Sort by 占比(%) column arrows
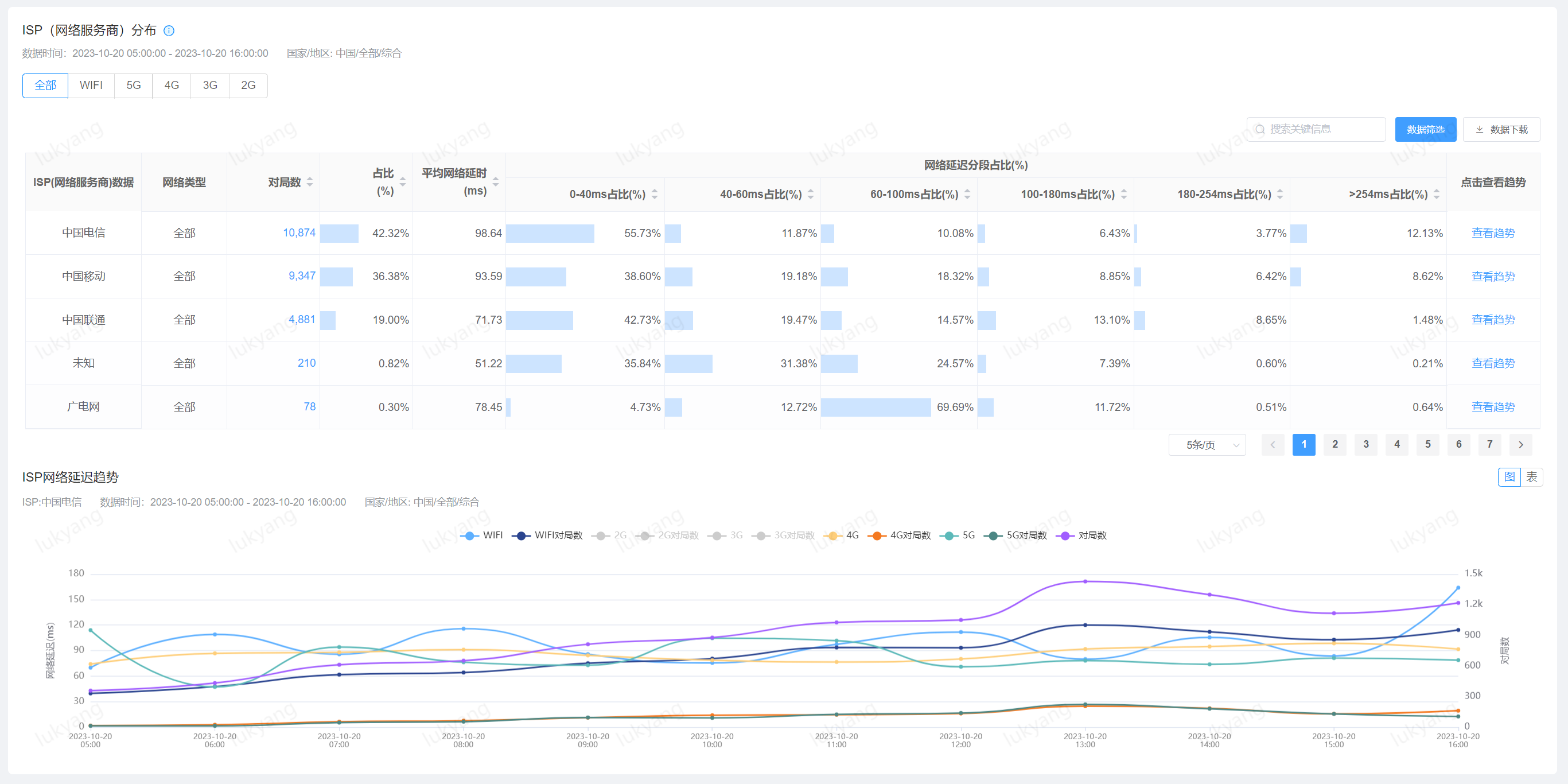1568x784 pixels. point(402,182)
